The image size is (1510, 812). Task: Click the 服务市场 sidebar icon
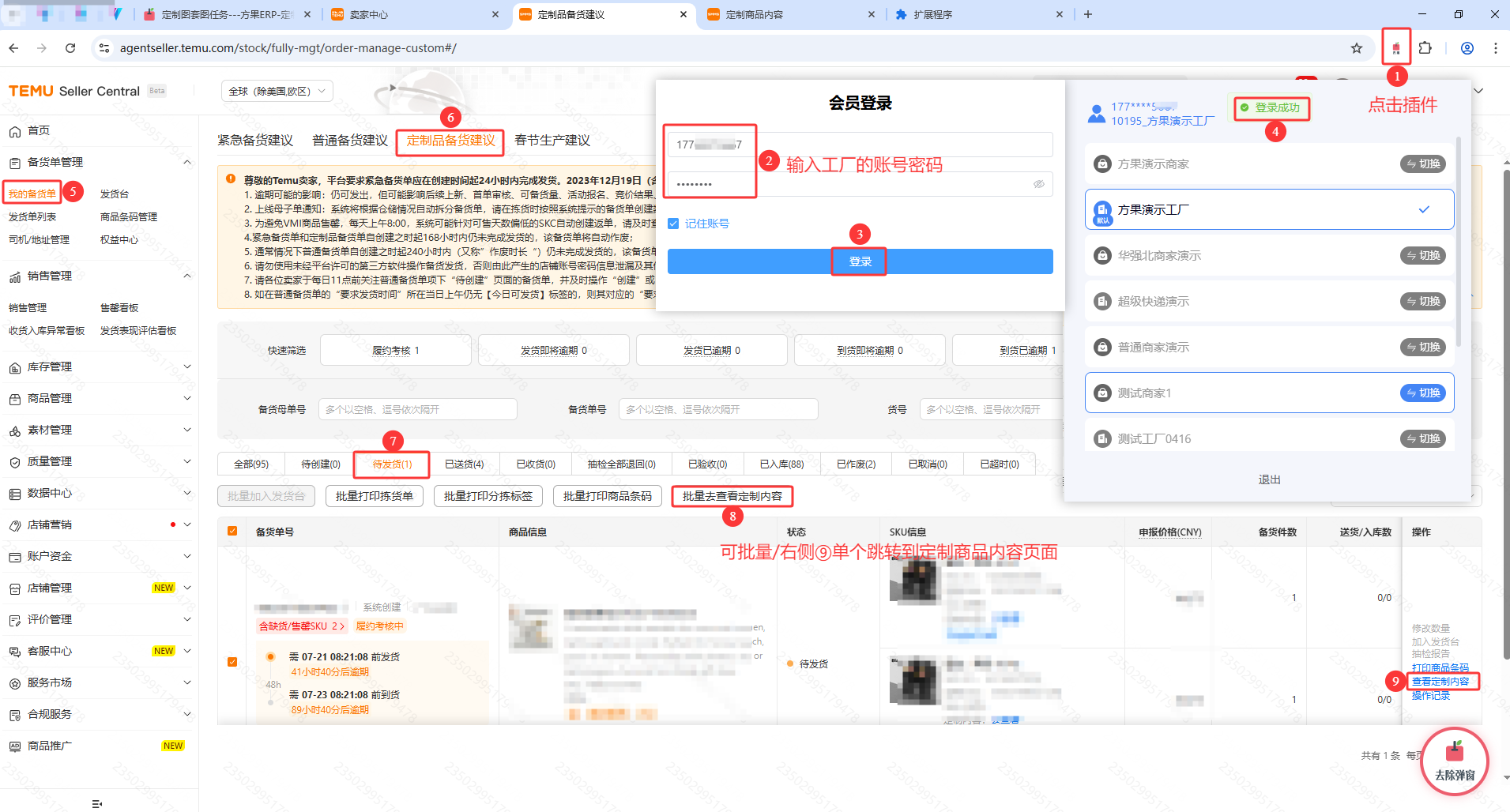14,683
